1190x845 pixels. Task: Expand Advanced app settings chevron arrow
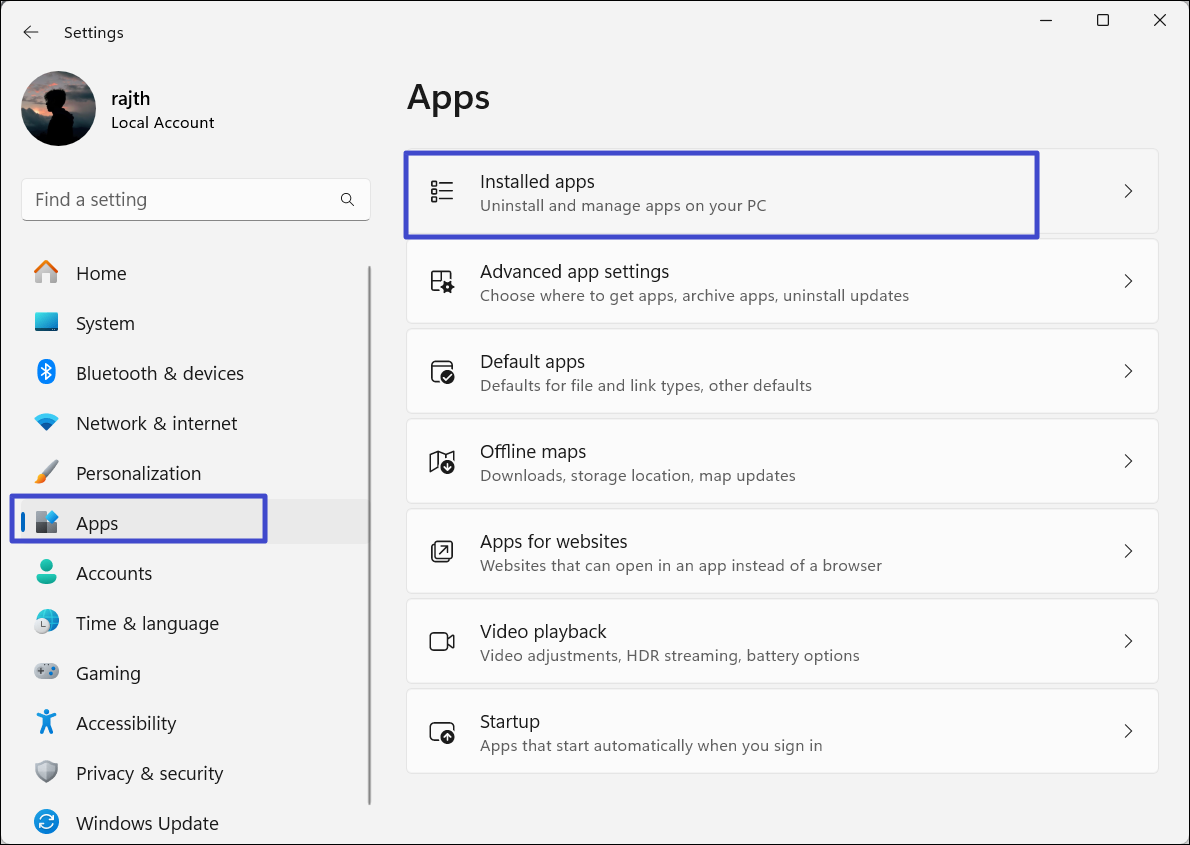pos(1128,281)
